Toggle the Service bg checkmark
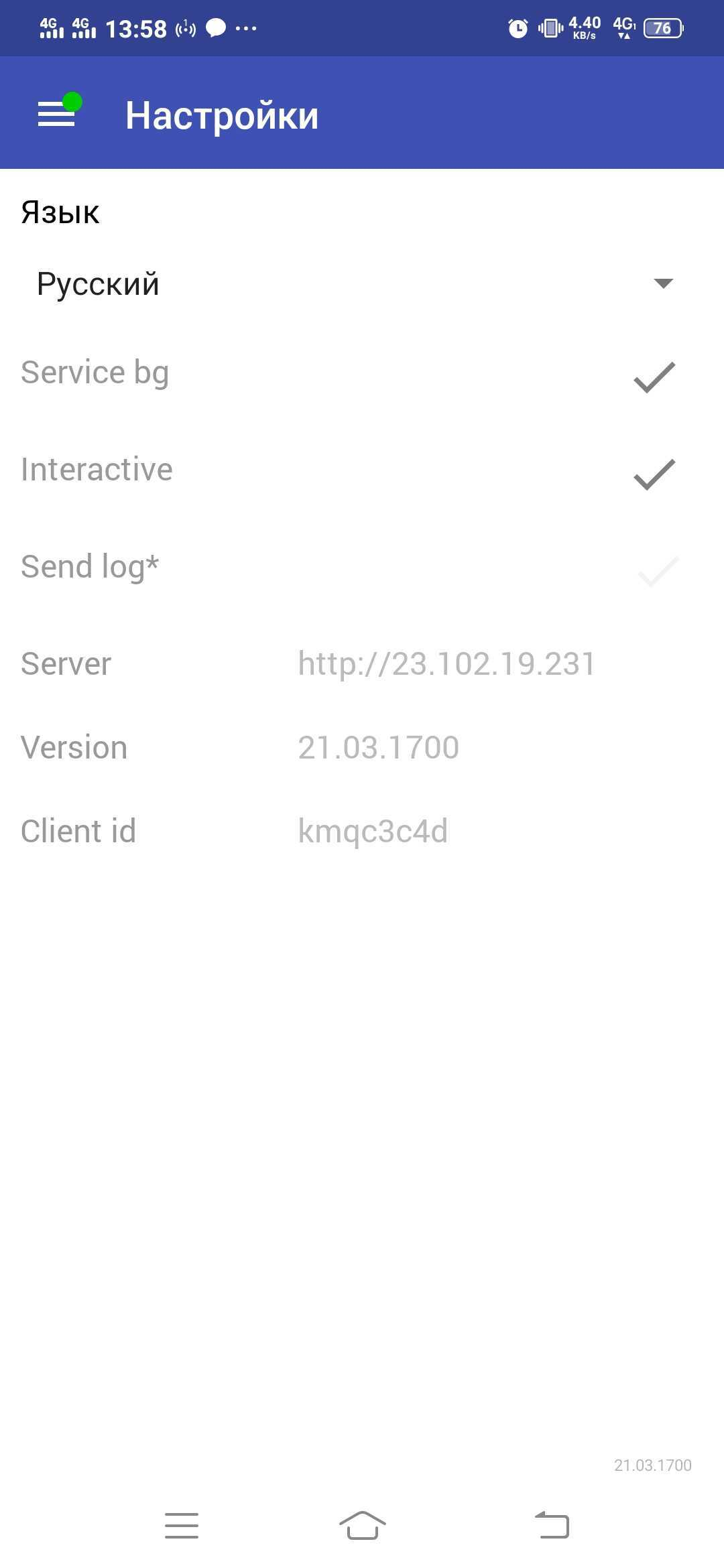Viewport: 724px width, 1568px height. (654, 377)
